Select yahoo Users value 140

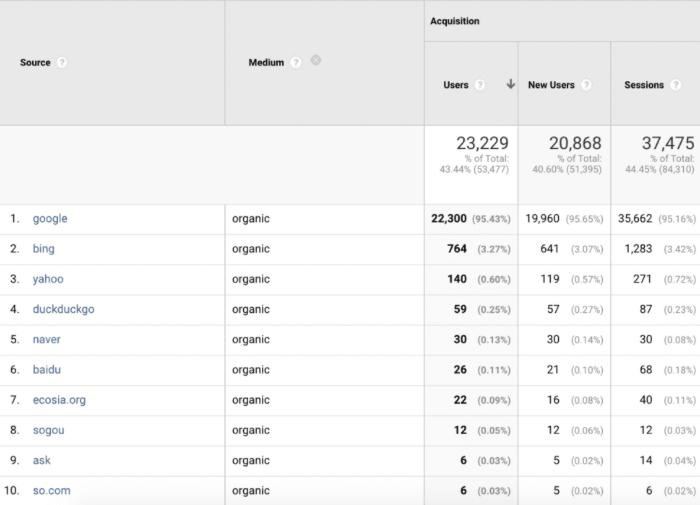coord(457,279)
